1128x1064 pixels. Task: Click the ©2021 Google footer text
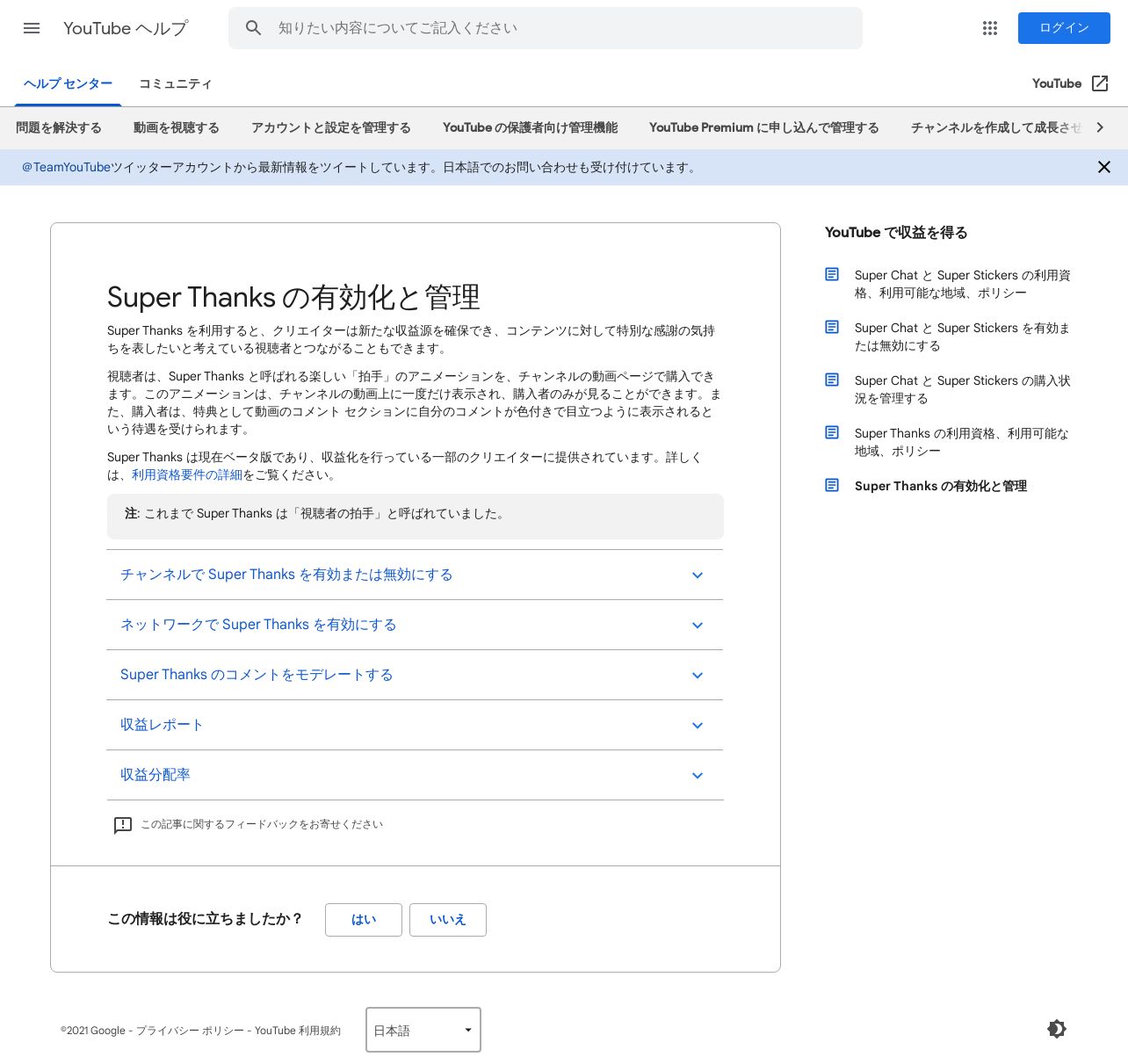coord(93,1031)
